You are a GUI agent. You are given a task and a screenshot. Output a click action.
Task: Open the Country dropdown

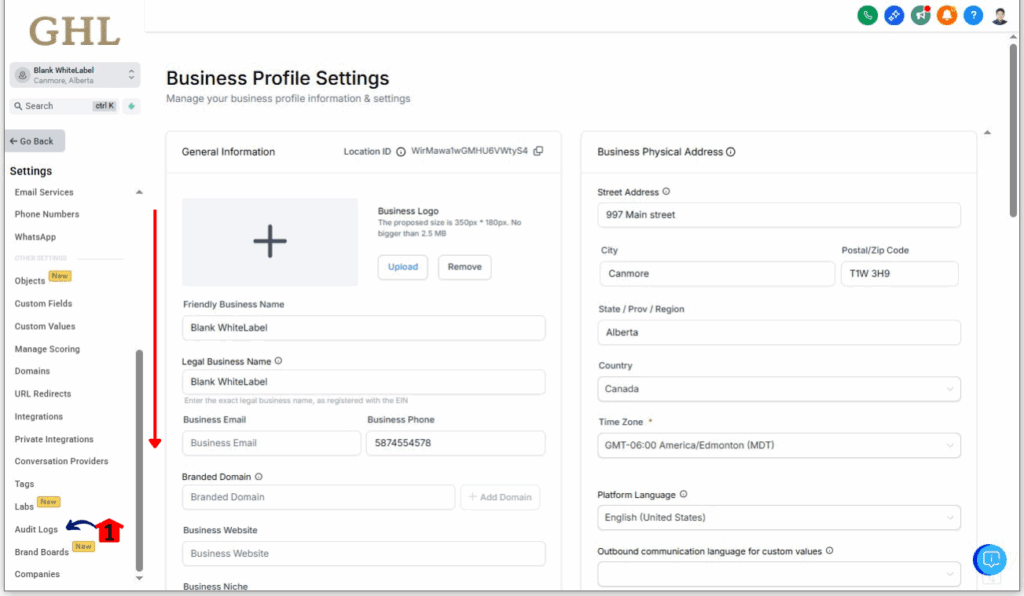[x=779, y=389]
